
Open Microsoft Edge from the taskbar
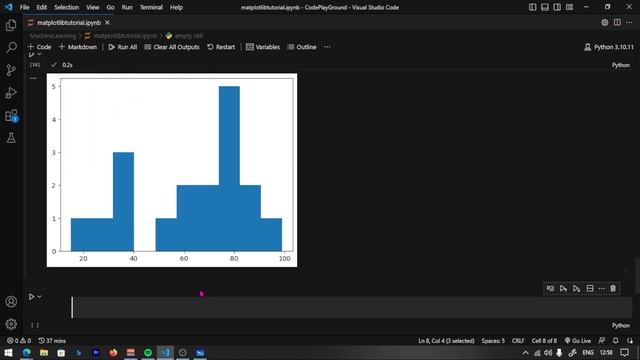[27, 353]
